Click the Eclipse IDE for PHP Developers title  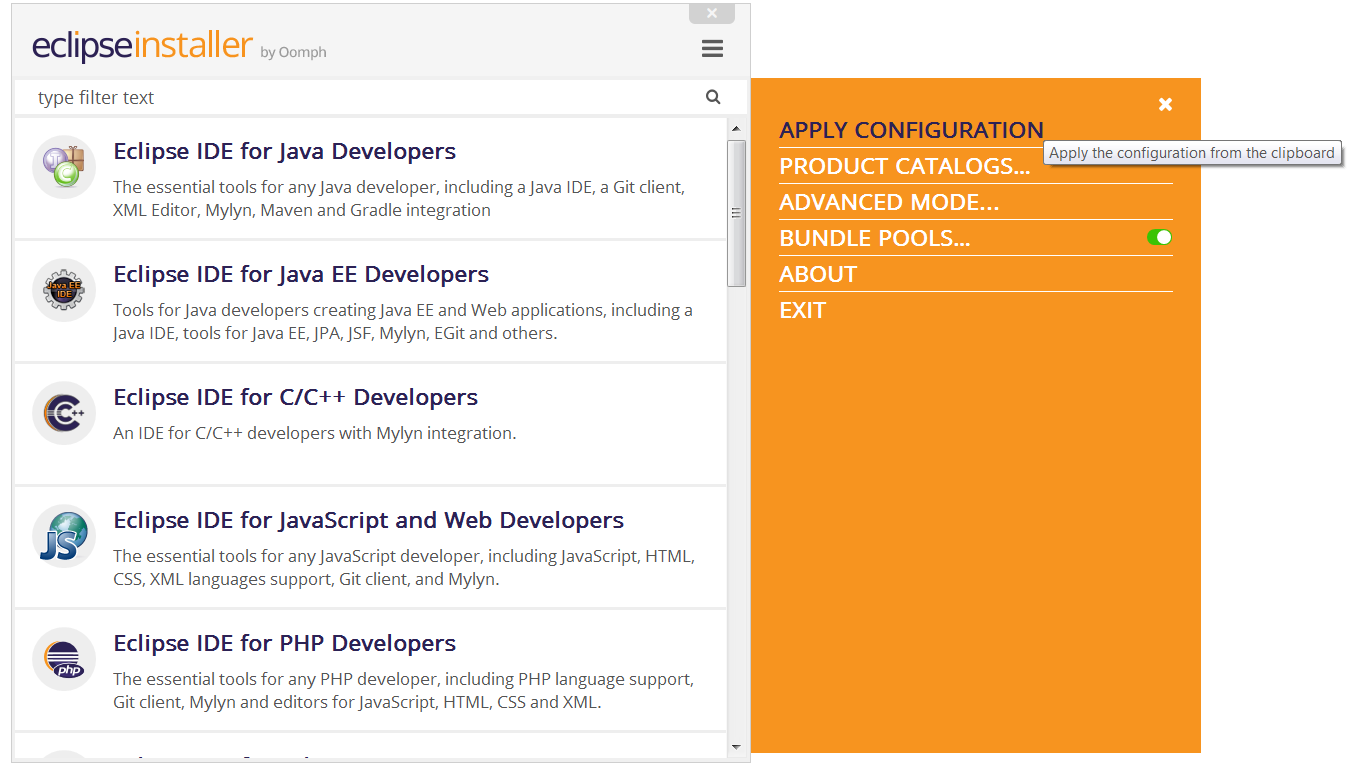284,643
